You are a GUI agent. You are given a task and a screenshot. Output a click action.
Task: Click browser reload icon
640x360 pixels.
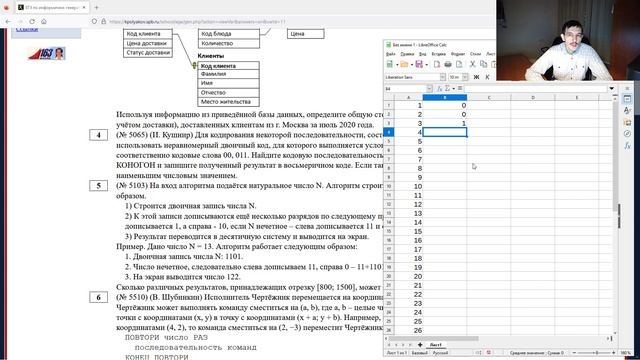click(x=32, y=21)
